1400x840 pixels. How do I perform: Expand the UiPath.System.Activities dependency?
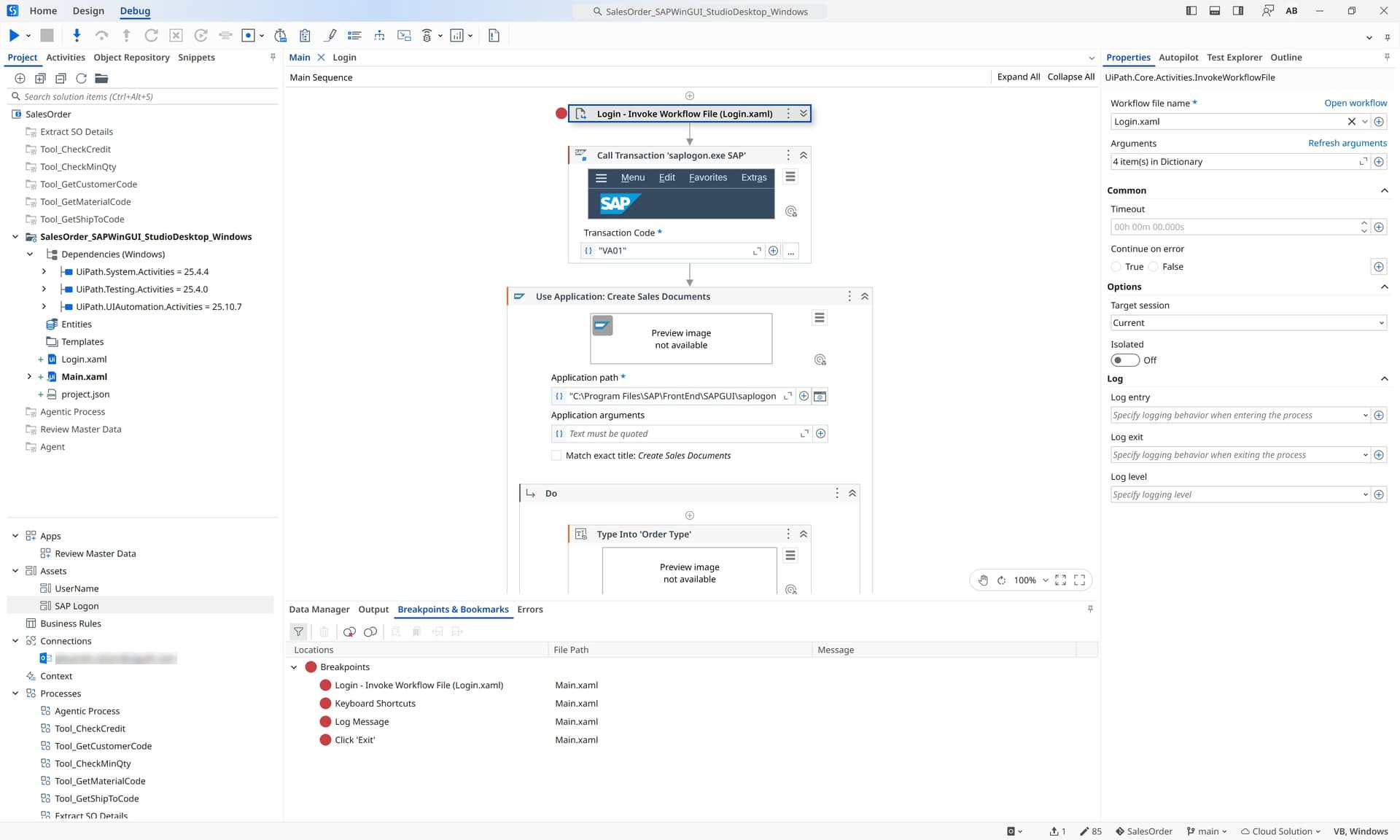coord(44,271)
